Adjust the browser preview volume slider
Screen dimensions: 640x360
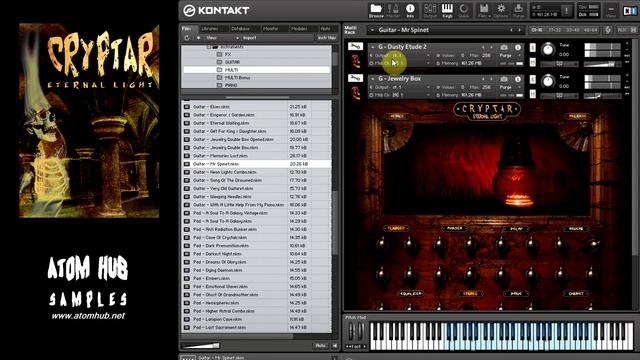point(201,346)
